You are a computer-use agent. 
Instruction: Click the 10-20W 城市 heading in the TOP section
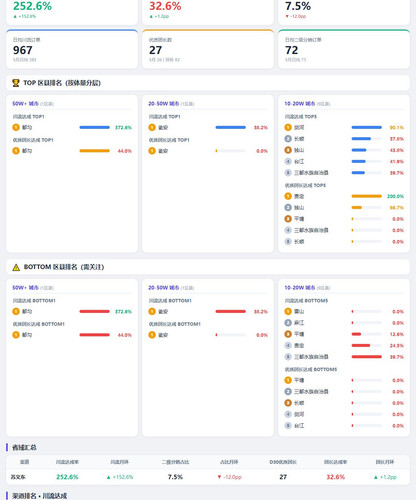tap(300, 104)
